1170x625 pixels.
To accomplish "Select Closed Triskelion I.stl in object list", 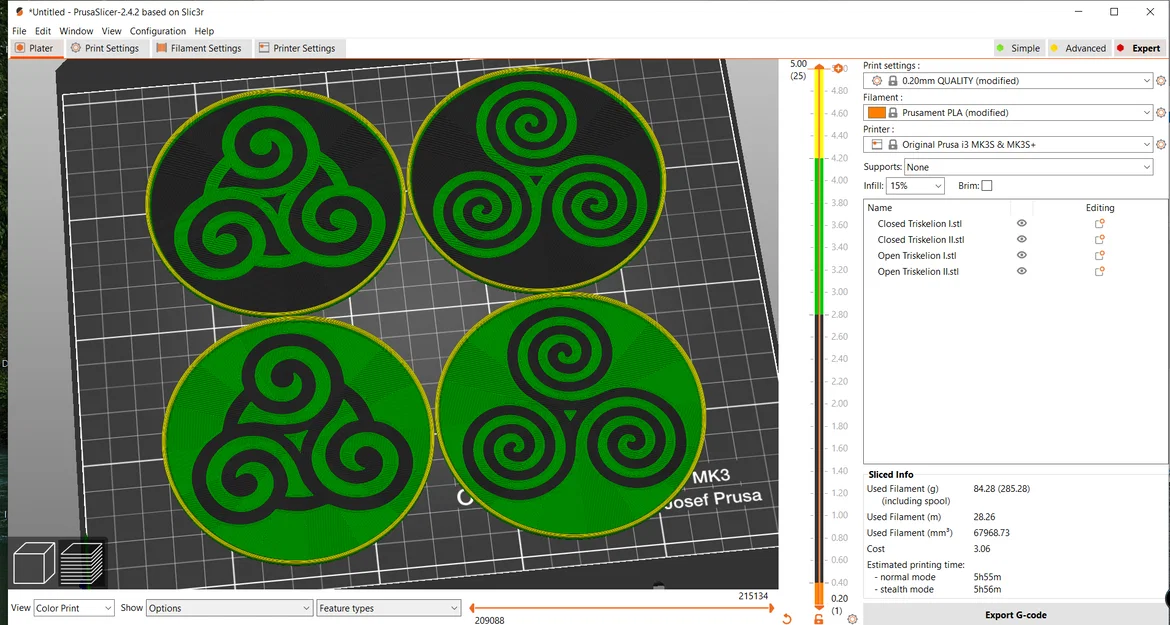I will point(919,224).
